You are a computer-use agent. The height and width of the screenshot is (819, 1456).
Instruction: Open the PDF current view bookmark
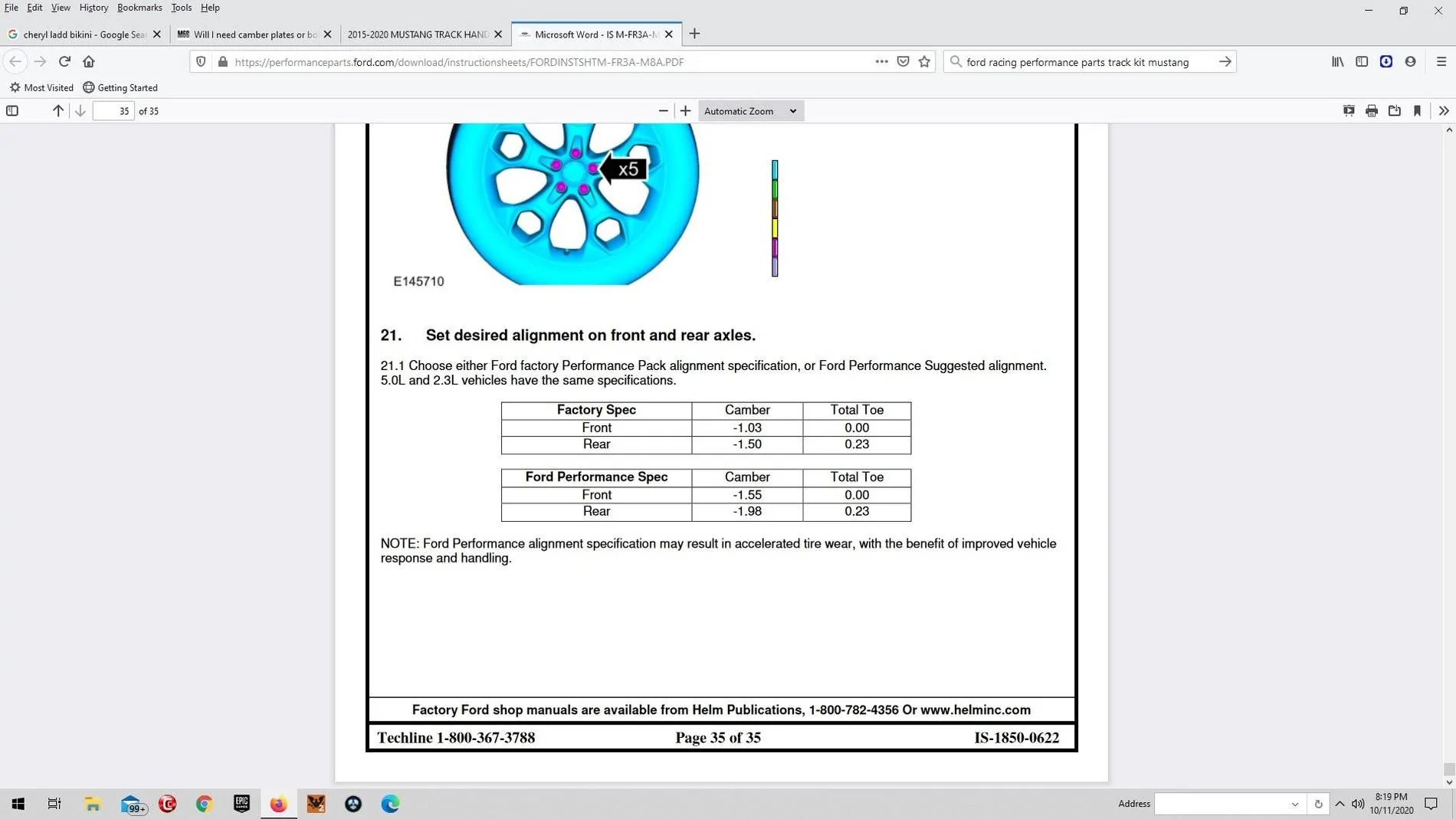click(1417, 111)
